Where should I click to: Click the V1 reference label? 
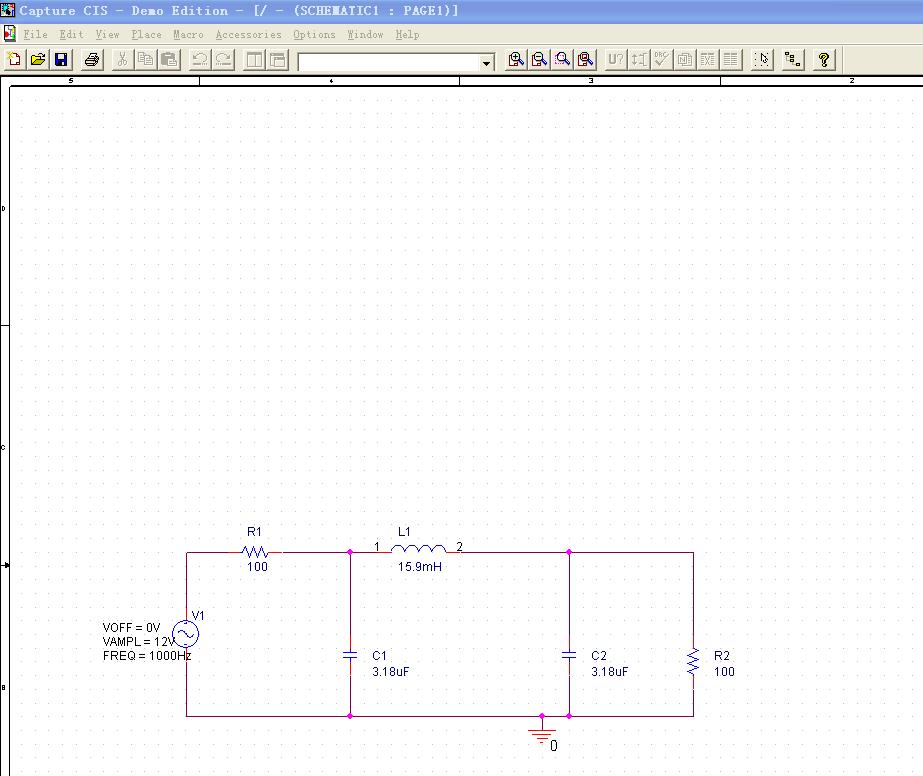[198, 615]
